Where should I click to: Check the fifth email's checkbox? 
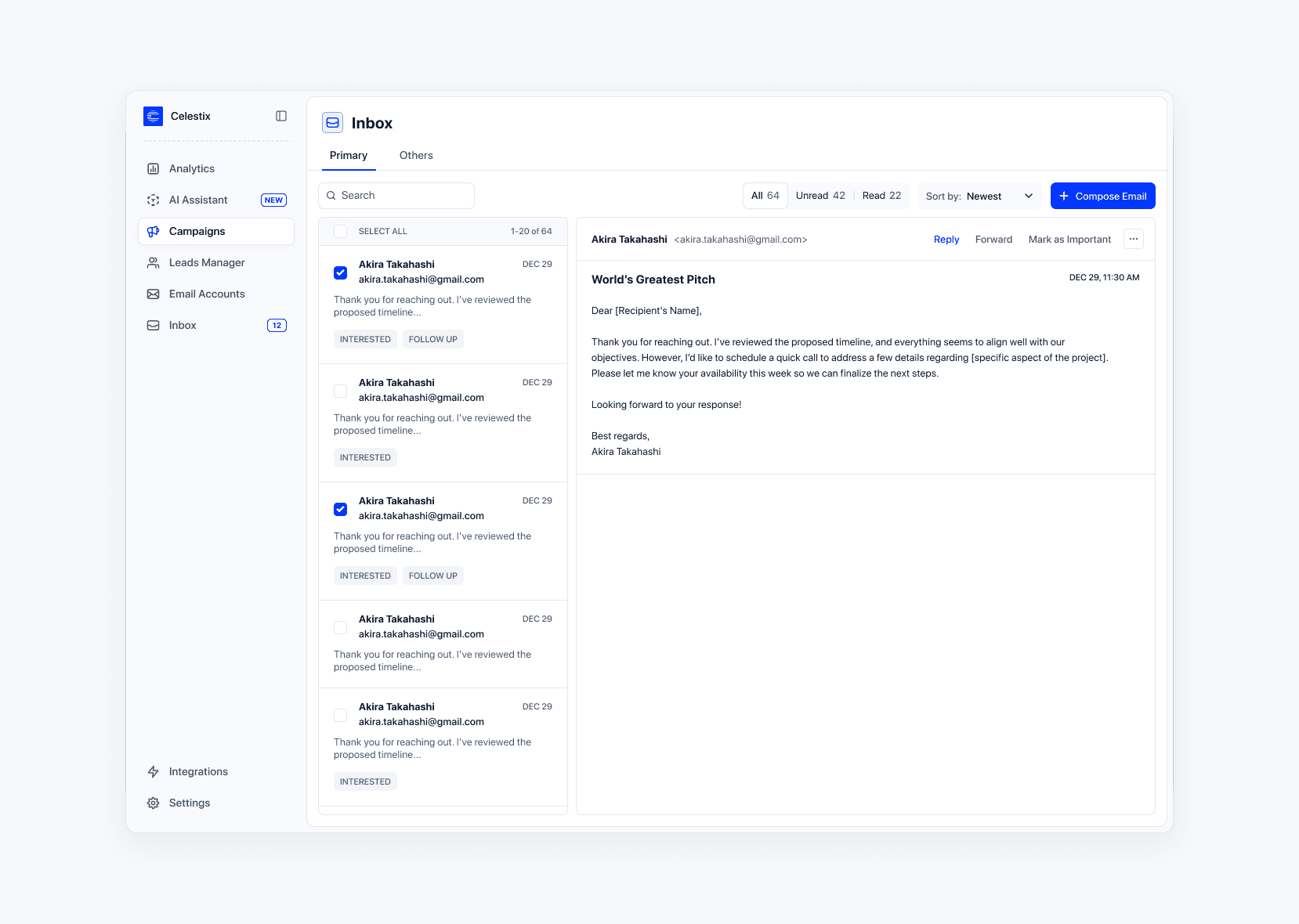click(341, 715)
